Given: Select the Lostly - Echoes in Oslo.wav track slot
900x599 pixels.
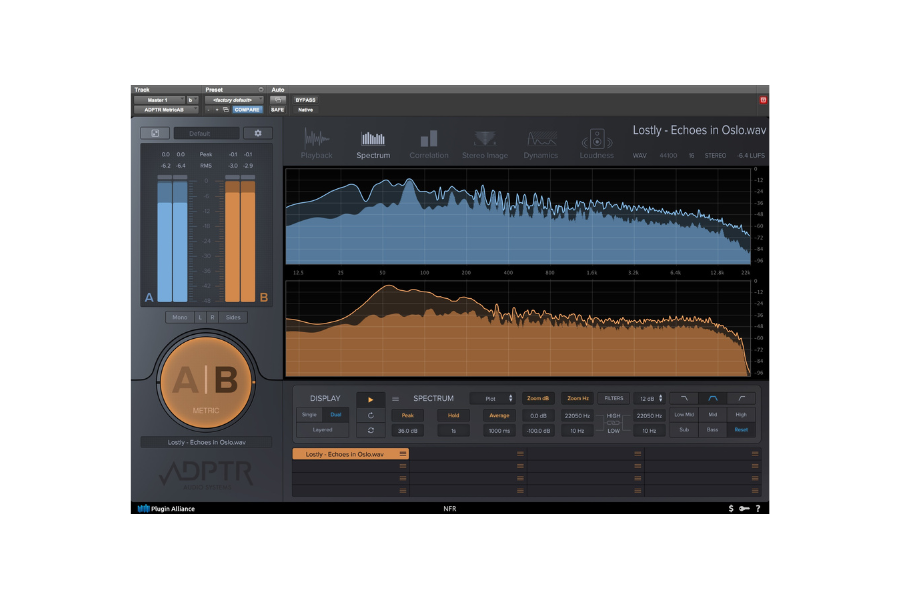Looking at the screenshot, I should click(x=351, y=454).
